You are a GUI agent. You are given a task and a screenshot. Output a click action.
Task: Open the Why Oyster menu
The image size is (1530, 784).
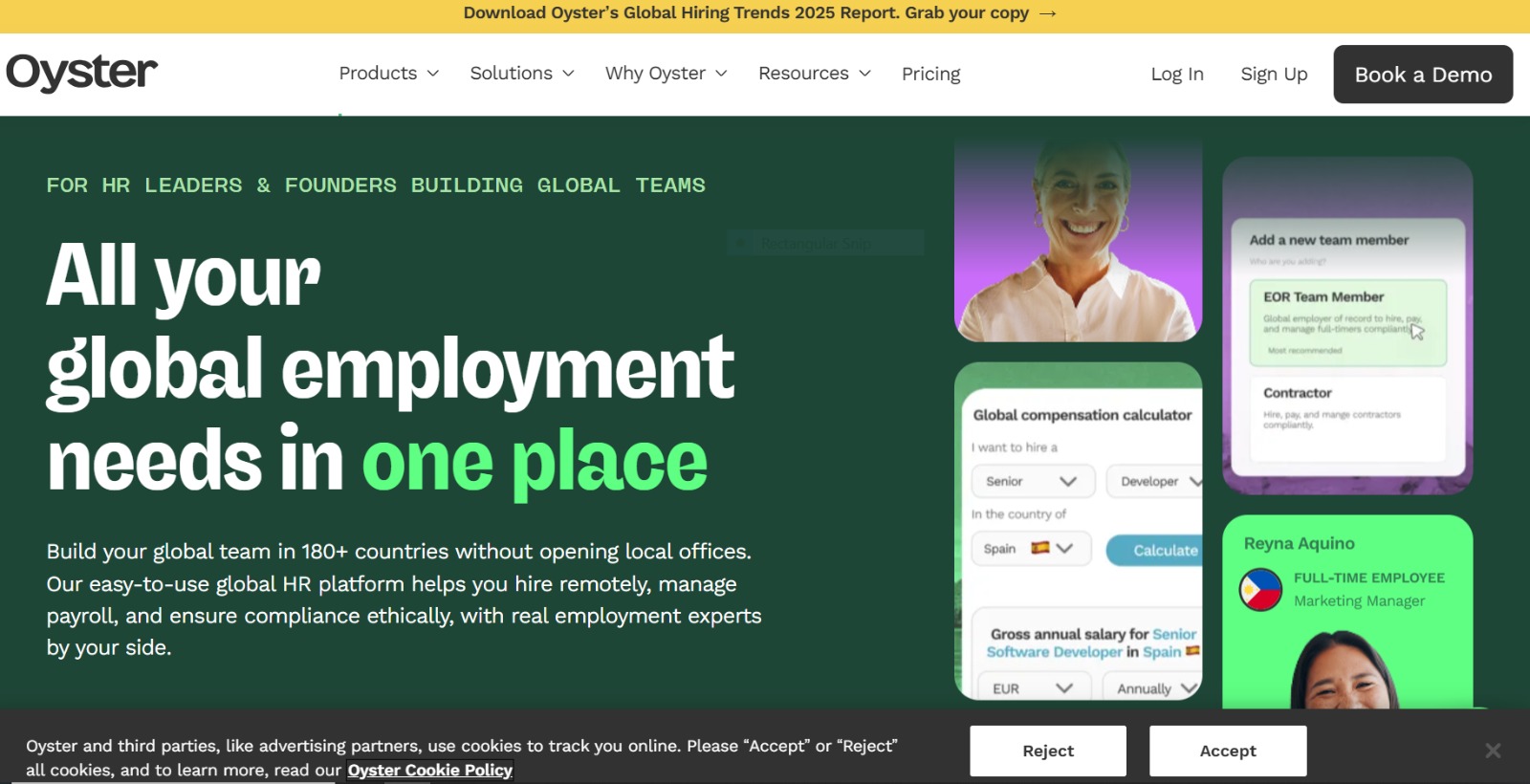point(667,74)
